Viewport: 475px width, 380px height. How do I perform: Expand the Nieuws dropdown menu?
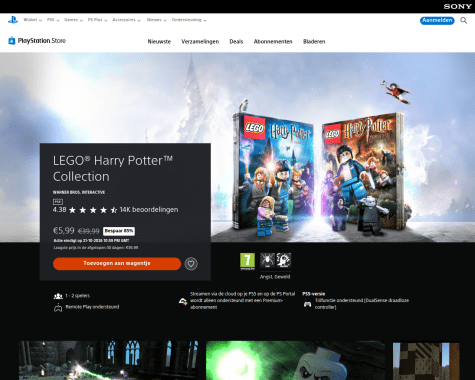[156, 20]
